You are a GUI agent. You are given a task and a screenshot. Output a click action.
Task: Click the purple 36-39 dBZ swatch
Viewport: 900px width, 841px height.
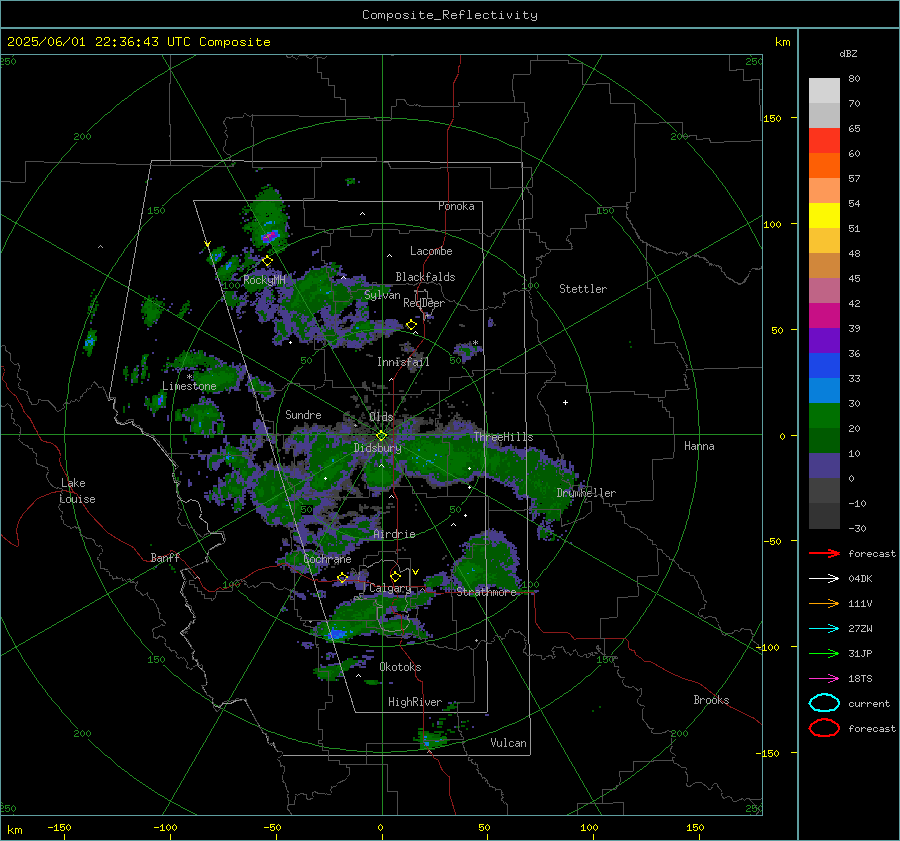click(824, 340)
